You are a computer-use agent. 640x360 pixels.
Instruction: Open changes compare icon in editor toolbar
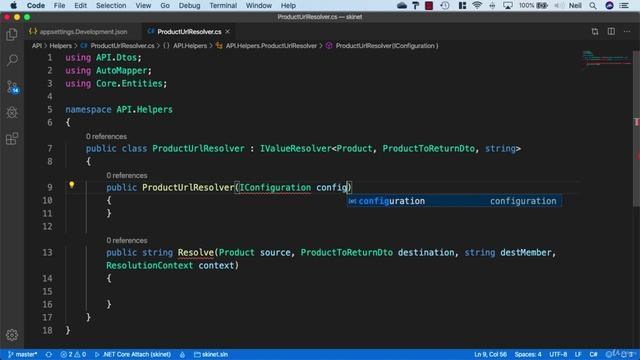(x=595, y=32)
